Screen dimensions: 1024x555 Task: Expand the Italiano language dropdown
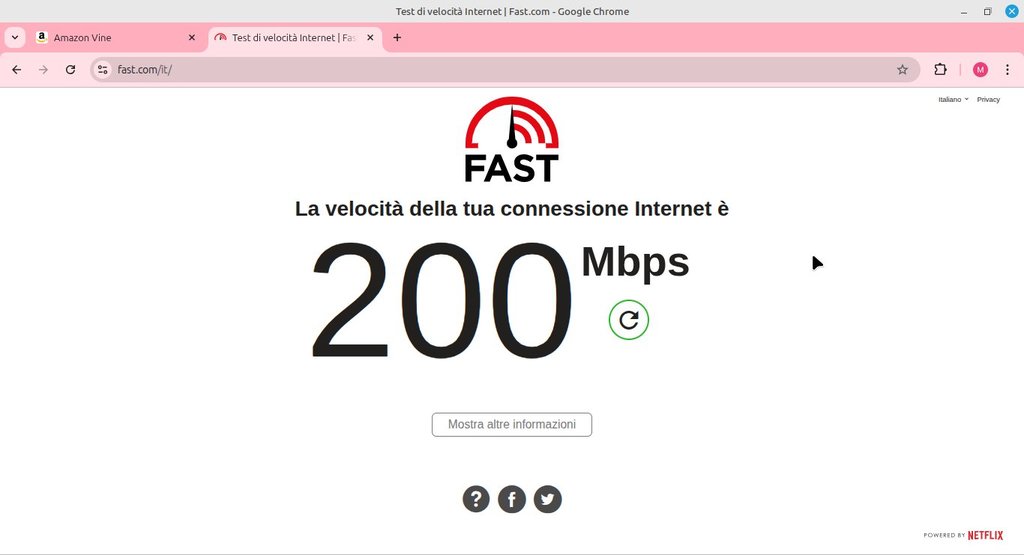[953, 99]
